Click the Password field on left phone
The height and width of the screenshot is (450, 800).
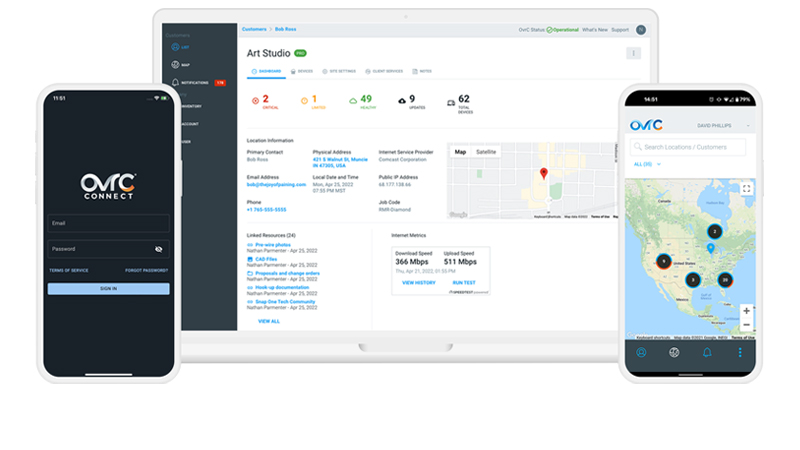click(109, 249)
